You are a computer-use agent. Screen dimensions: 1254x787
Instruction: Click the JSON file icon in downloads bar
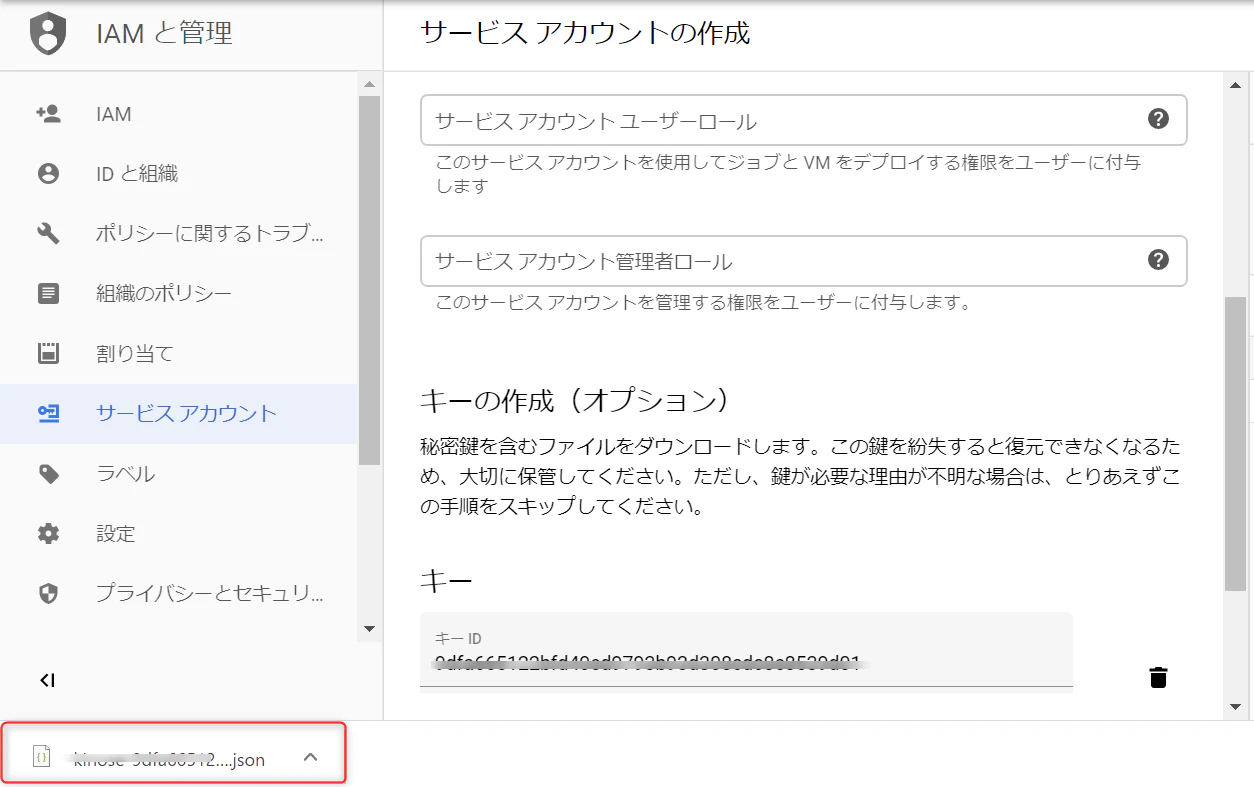42,756
